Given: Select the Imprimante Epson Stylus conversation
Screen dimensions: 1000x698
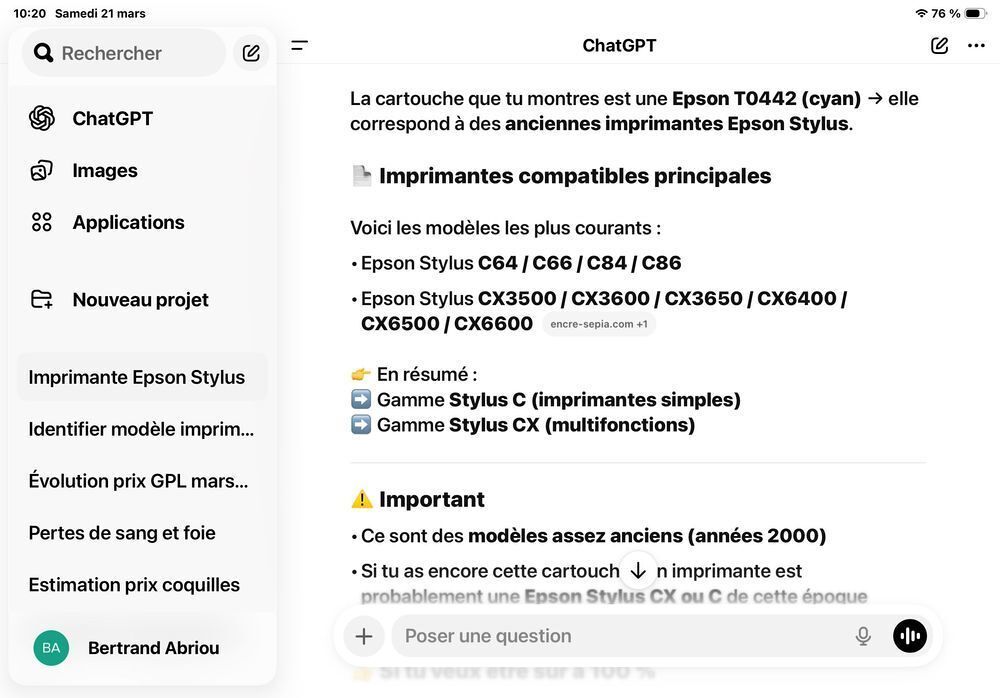Looking at the screenshot, I should coord(142,377).
